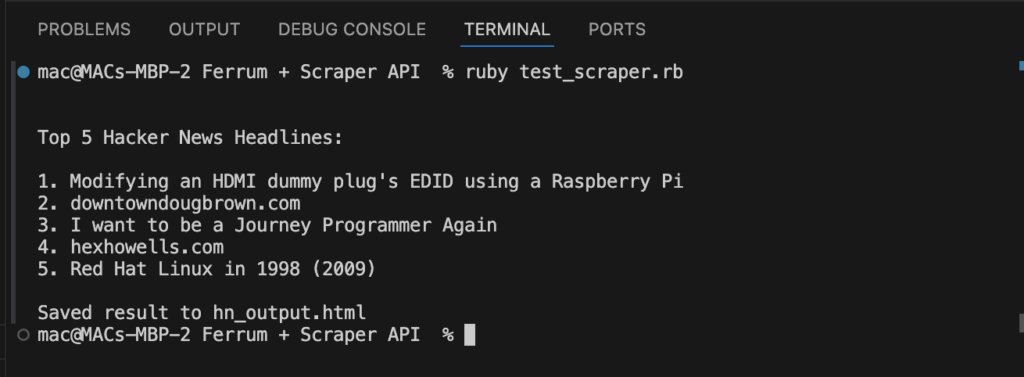This screenshot has height=377, width=1024.
Task: Show the DEBUG CONSOLE tab
Action: [352, 29]
